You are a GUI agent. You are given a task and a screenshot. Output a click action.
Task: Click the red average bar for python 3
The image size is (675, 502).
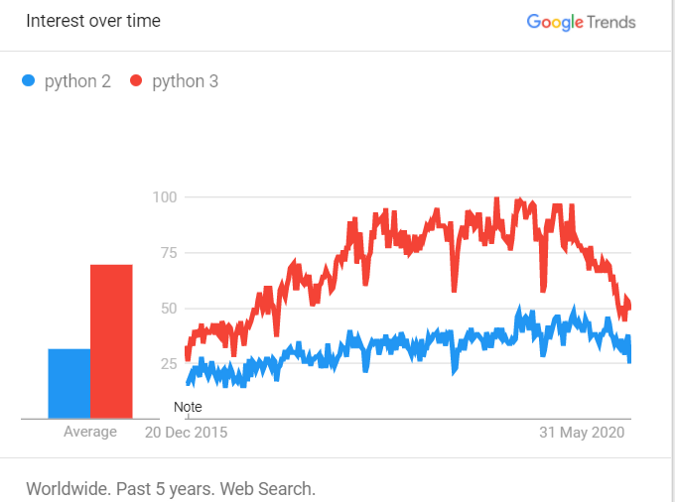click(111, 341)
